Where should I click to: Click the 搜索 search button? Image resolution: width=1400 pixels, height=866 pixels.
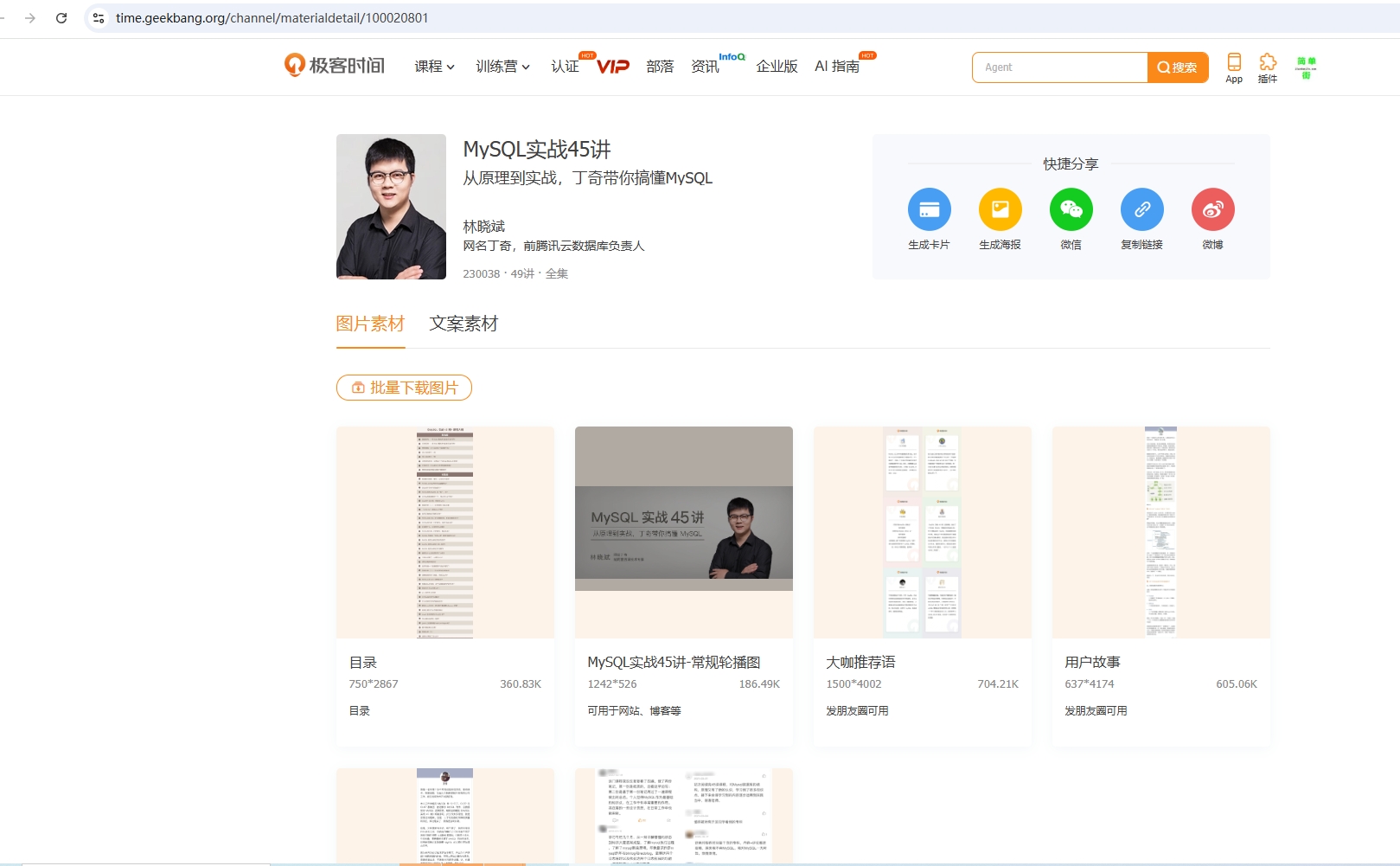click(1177, 67)
